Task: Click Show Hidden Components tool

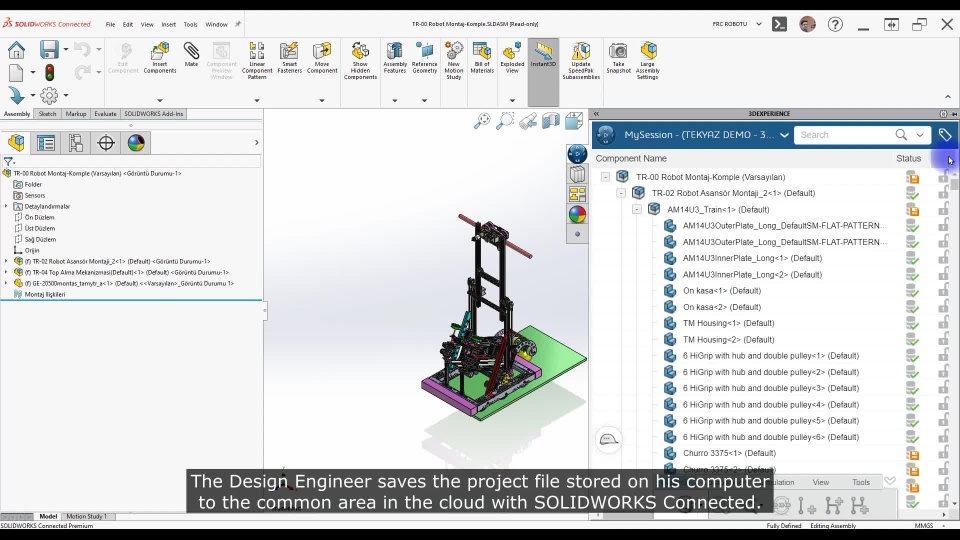Action: [x=360, y=61]
